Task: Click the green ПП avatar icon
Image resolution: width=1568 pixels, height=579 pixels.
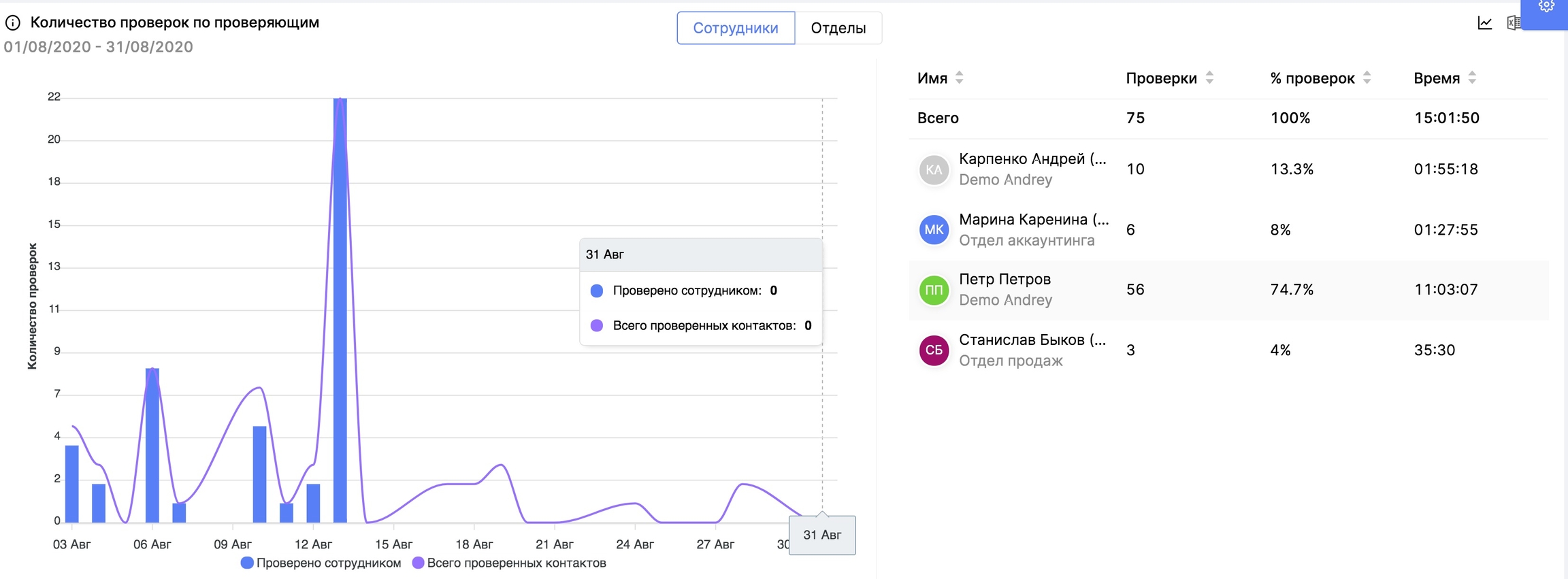Action: 934,291
